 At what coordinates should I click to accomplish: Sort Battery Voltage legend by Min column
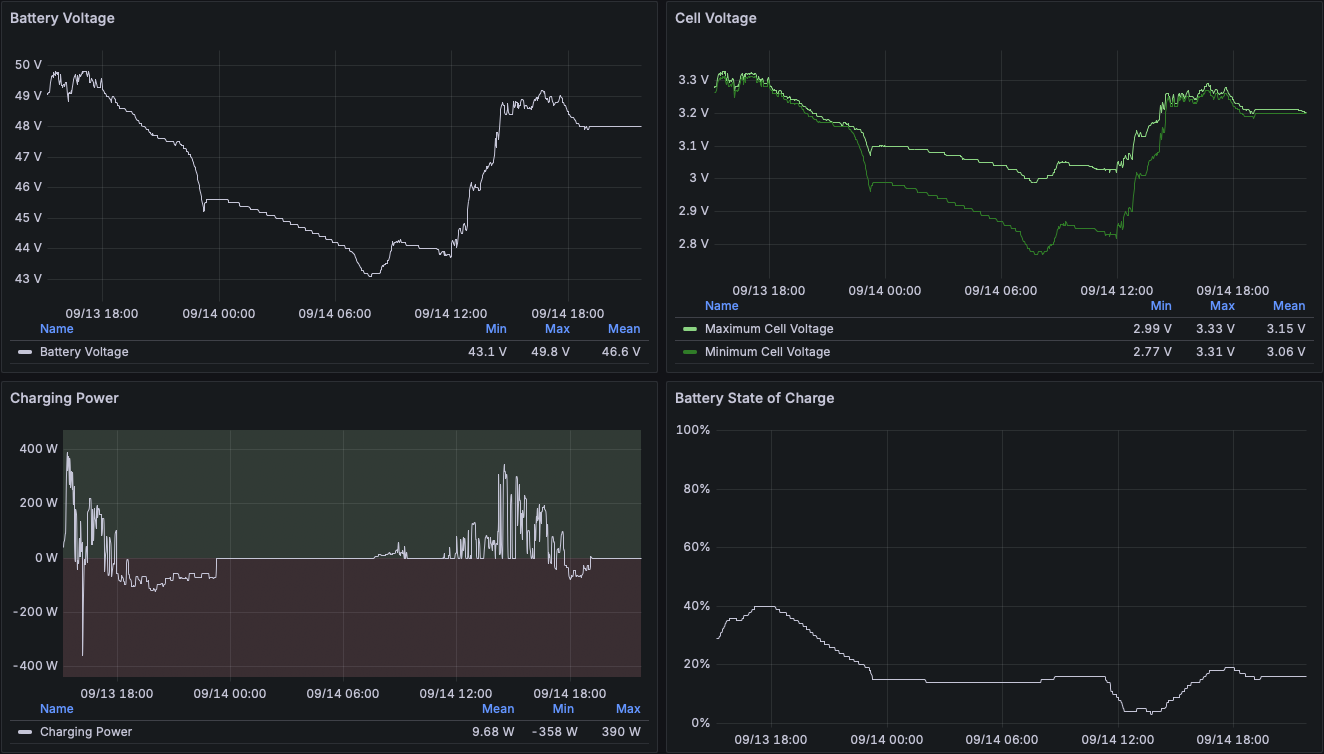point(496,329)
